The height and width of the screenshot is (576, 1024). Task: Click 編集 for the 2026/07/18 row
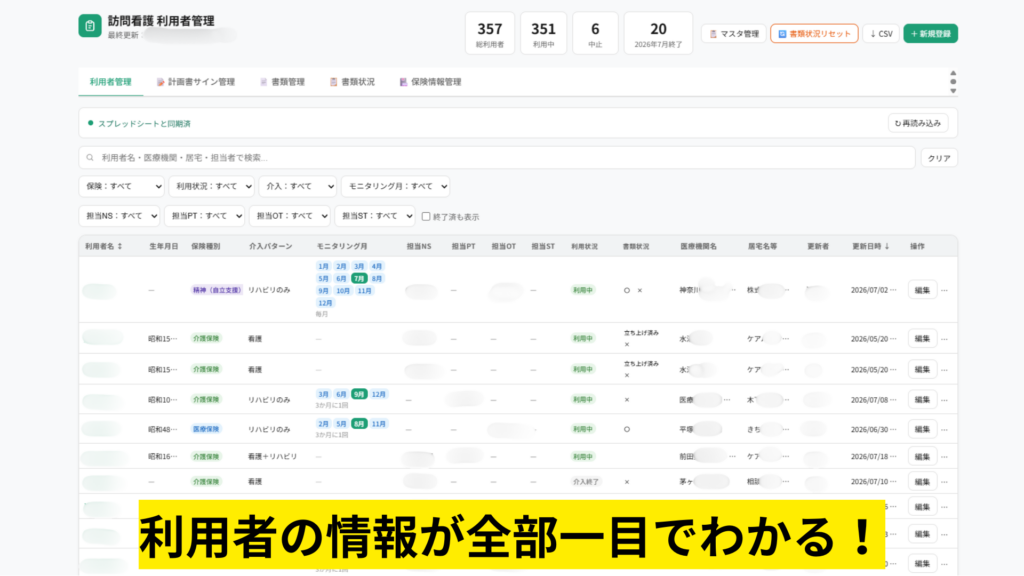pyautogui.click(x=922, y=456)
